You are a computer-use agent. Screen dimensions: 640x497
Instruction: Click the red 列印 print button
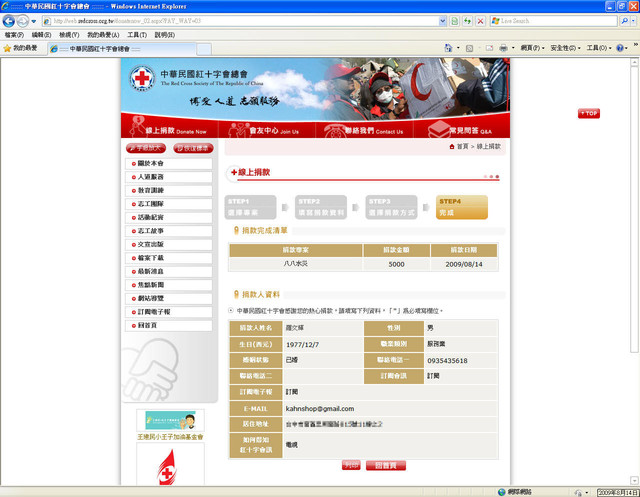(x=351, y=465)
